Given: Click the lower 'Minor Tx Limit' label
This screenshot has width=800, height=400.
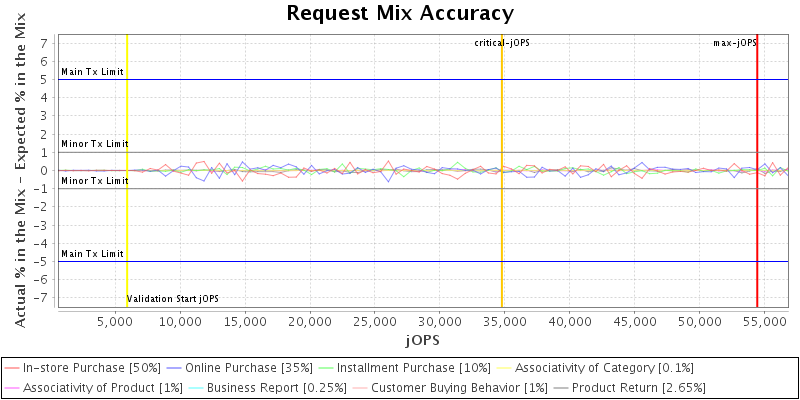Looking at the screenshot, I should [x=95, y=181].
